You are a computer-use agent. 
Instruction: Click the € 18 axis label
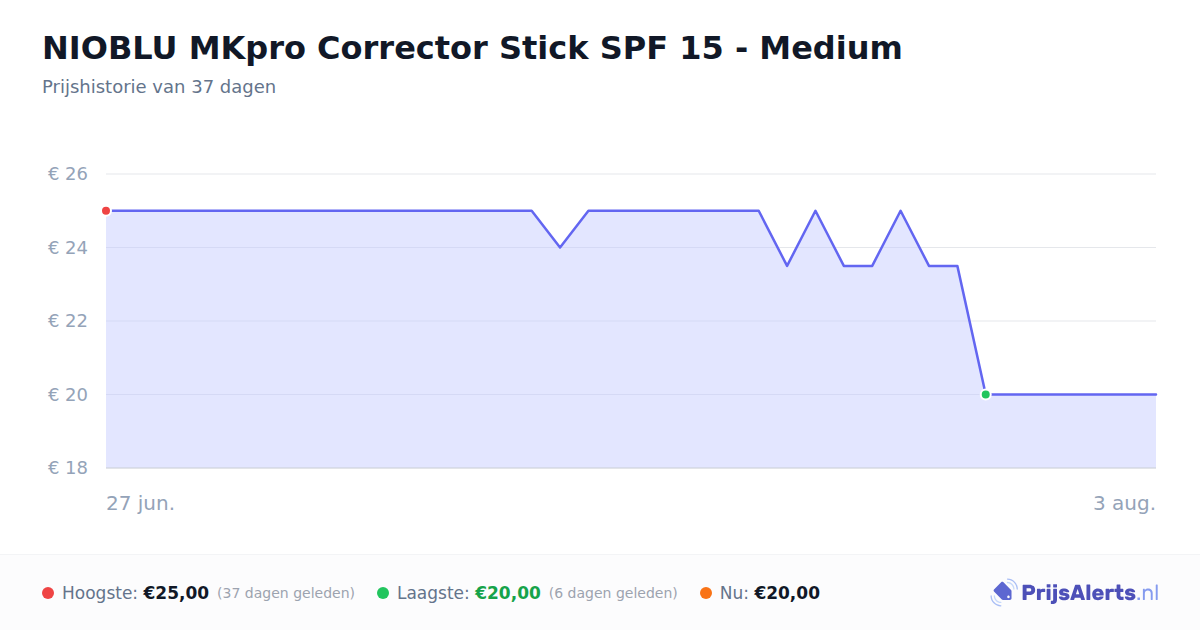[x=68, y=468]
